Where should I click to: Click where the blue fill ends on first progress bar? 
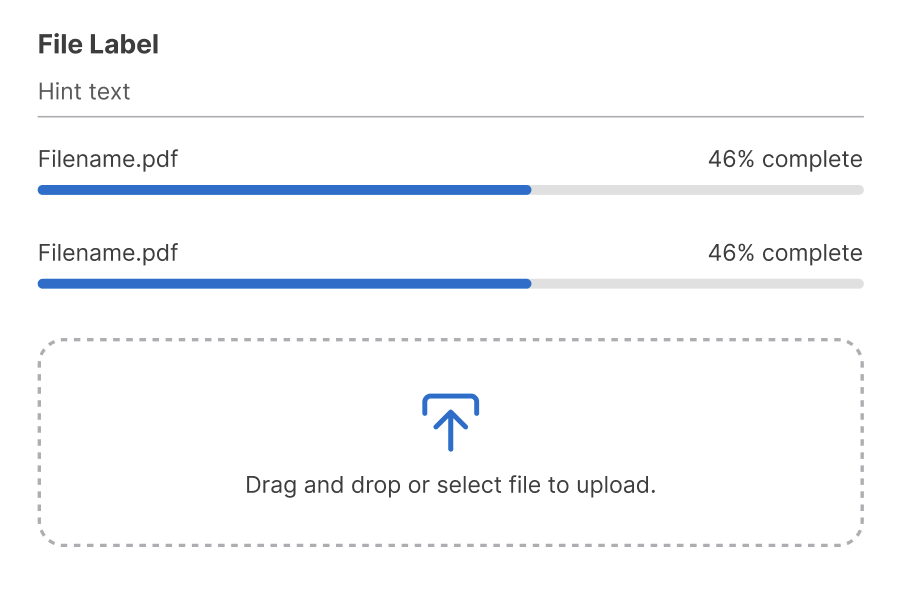click(529, 190)
